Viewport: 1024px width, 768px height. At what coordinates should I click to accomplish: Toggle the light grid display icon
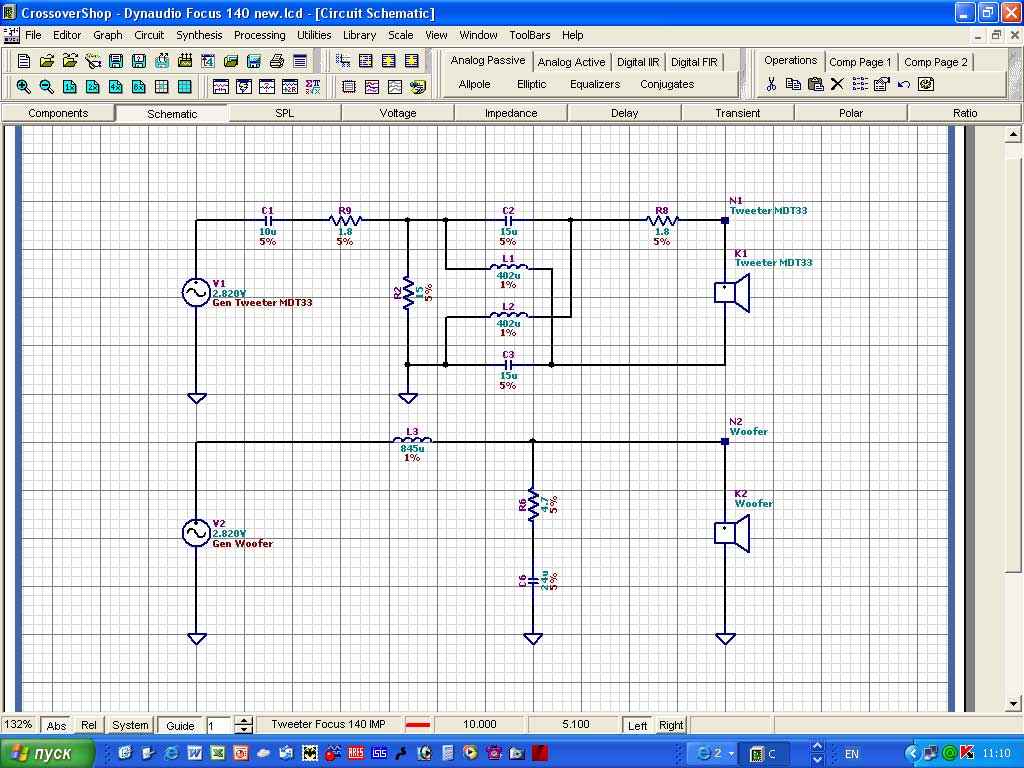(x=162, y=86)
